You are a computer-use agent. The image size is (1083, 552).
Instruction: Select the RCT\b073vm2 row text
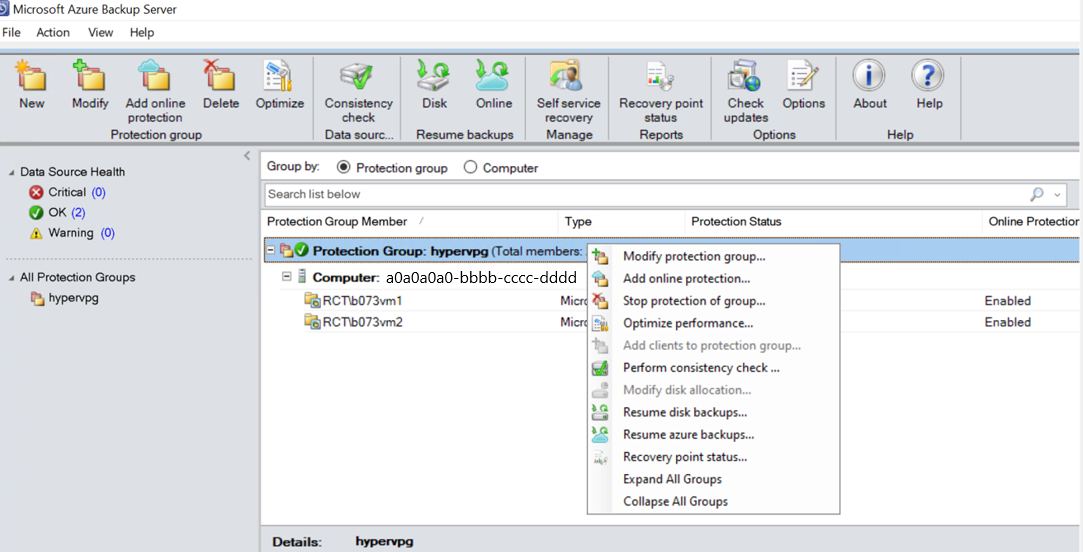click(363, 322)
